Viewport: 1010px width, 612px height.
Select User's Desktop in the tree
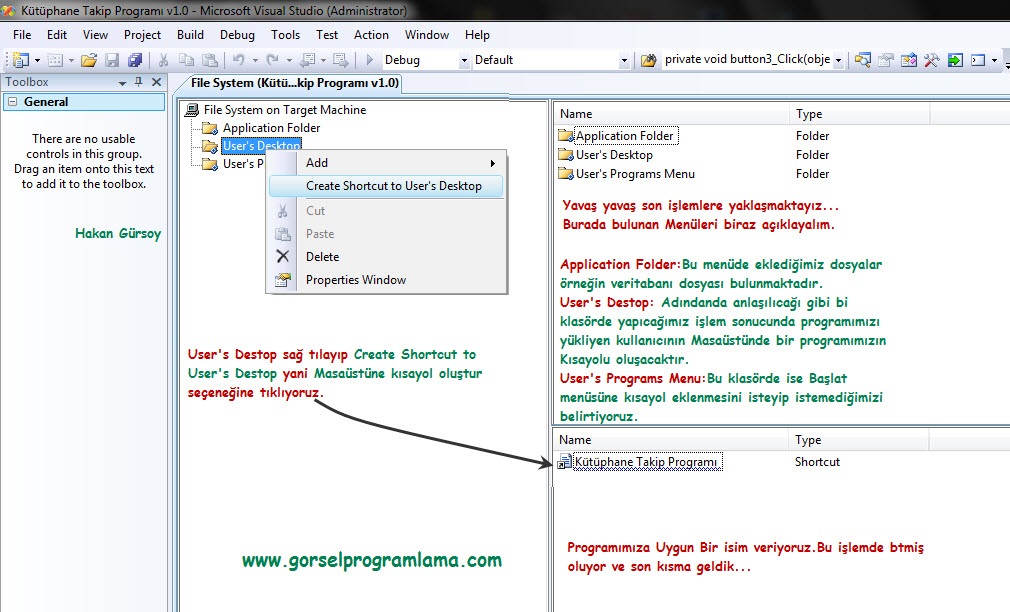click(261, 146)
